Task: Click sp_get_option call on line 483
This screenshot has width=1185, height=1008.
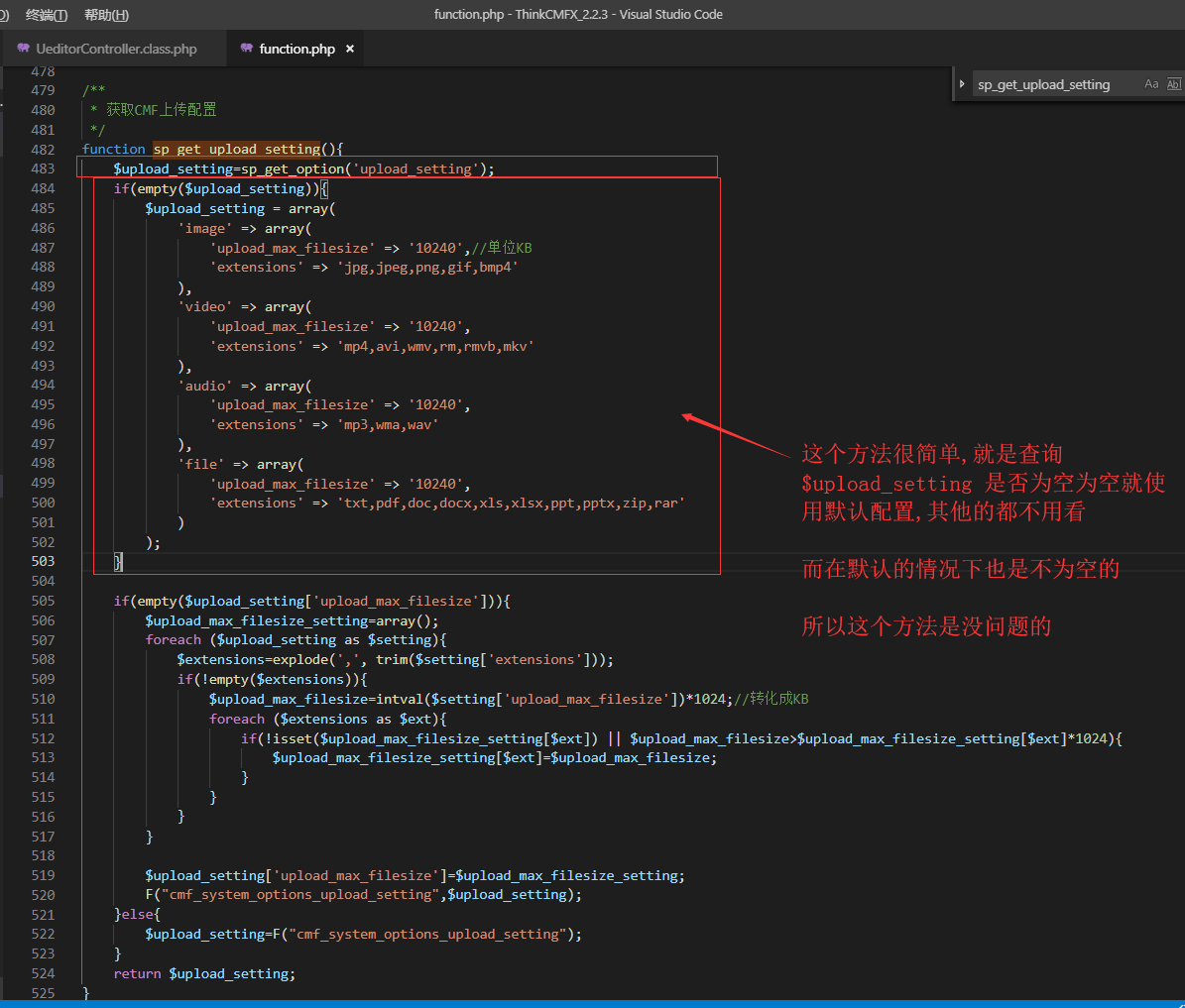Action: click(x=294, y=169)
